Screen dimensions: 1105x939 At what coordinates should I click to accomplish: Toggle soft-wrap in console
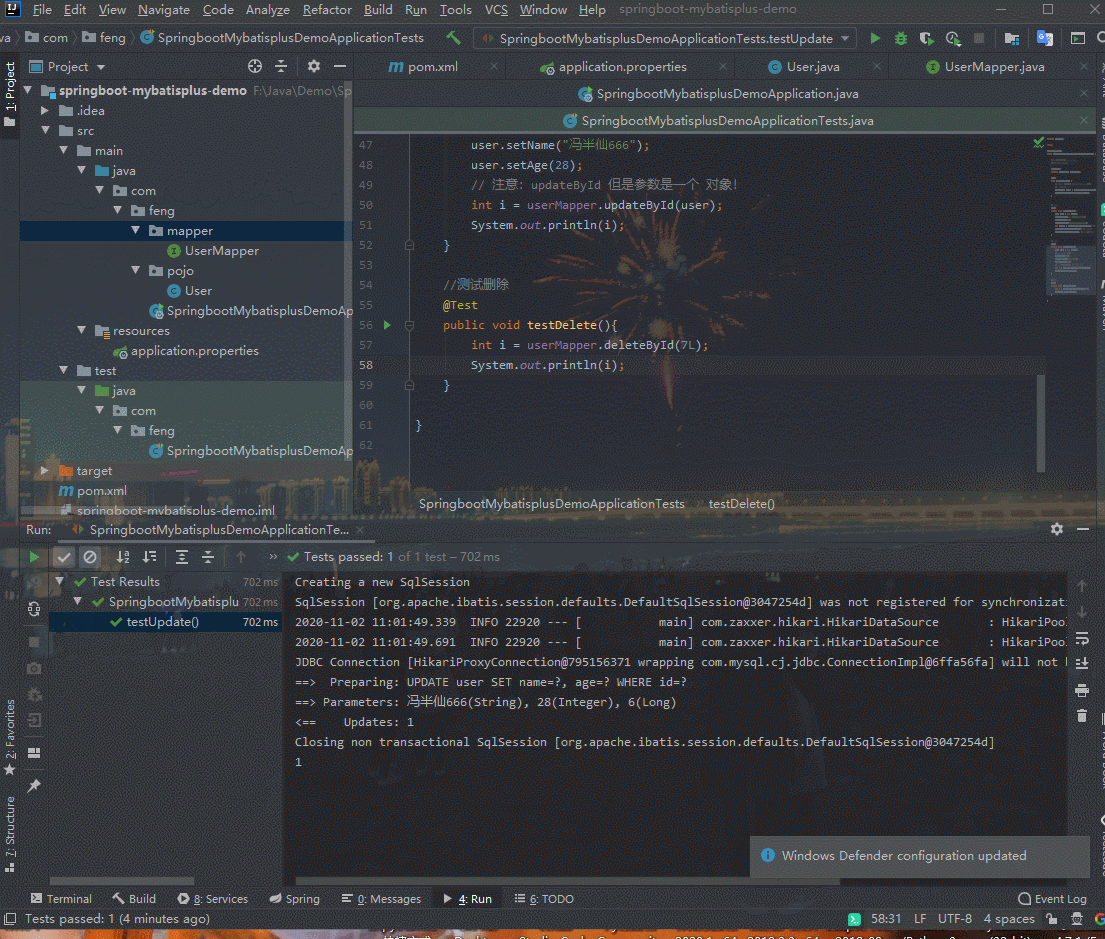point(1082,638)
